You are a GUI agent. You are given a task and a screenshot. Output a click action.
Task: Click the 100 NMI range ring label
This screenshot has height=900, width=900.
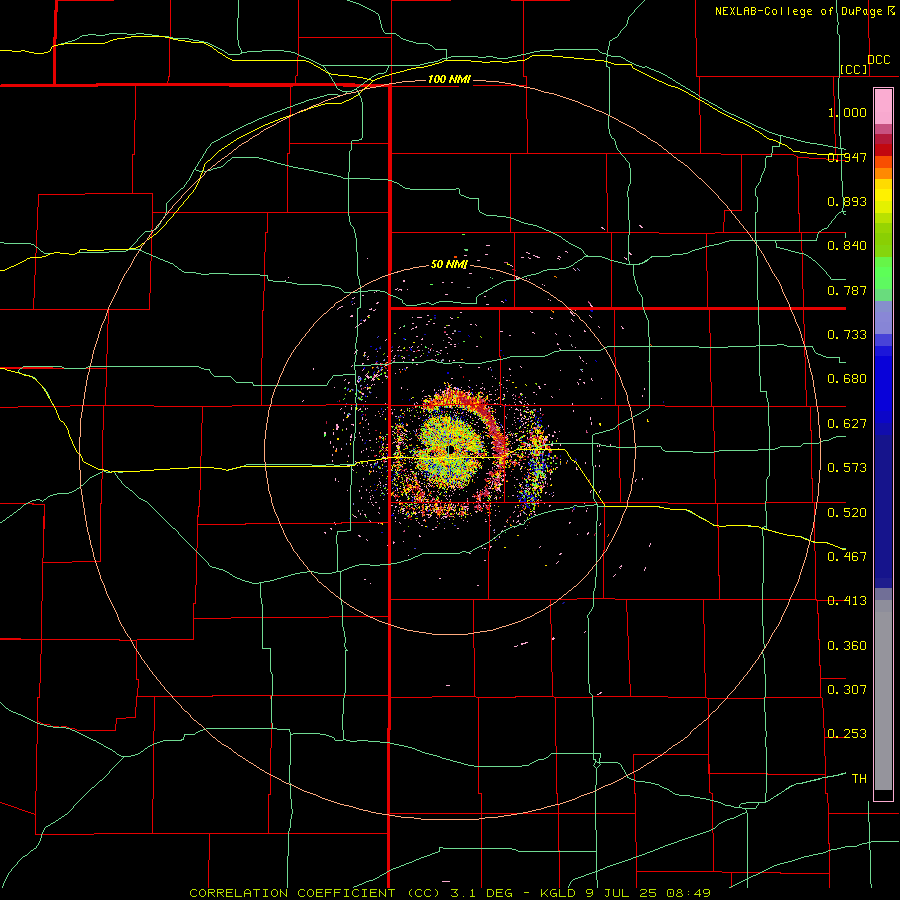[449, 79]
